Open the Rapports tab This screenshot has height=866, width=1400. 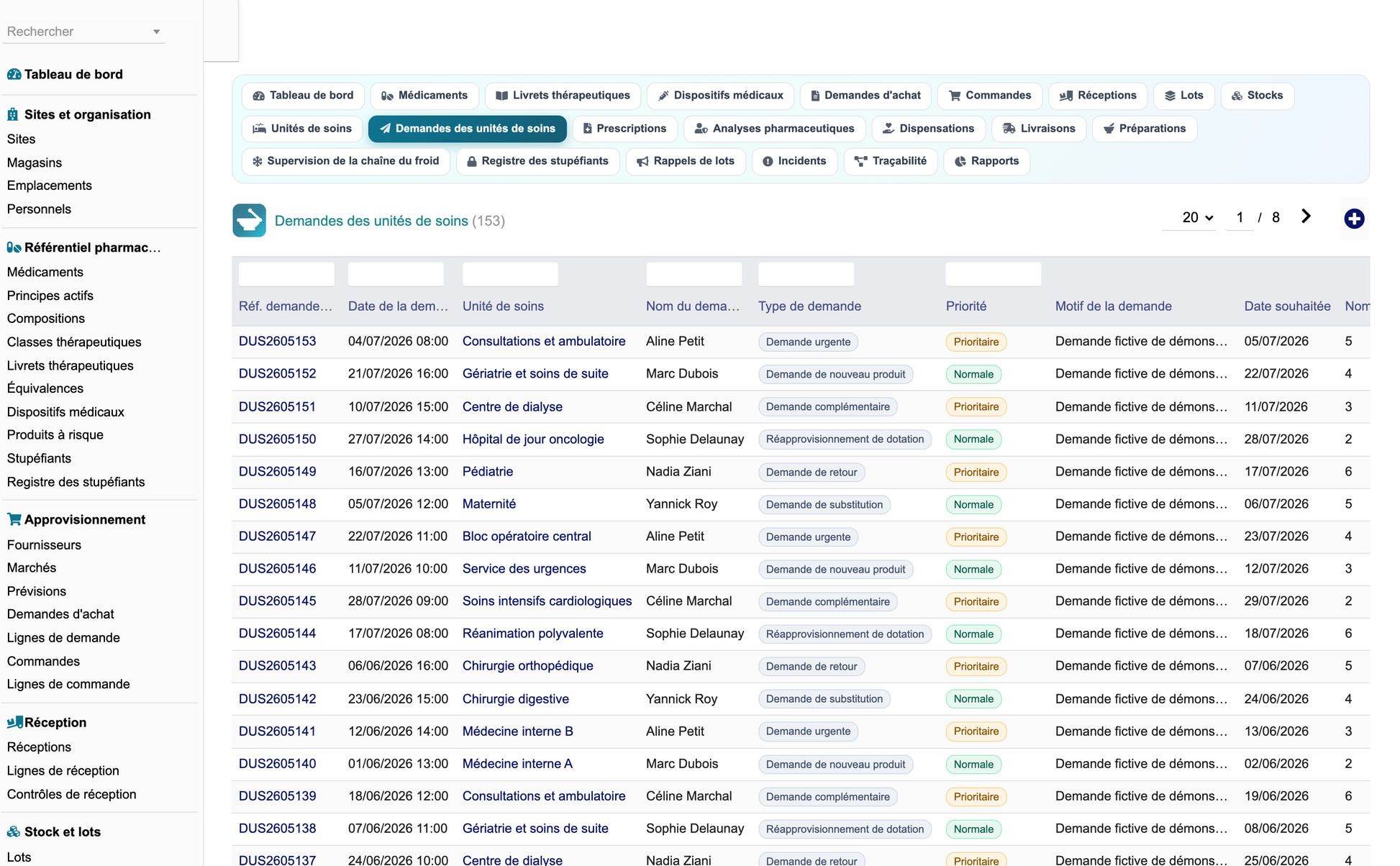[986, 161]
